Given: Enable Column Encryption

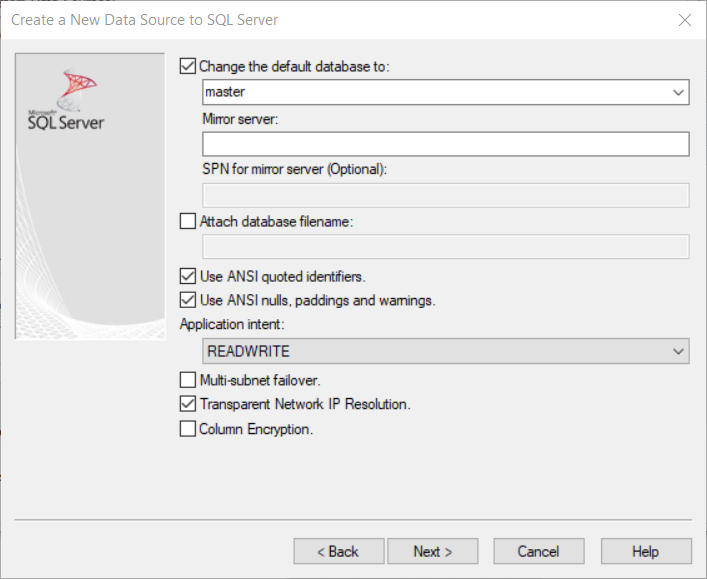Looking at the screenshot, I should (188, 429).
